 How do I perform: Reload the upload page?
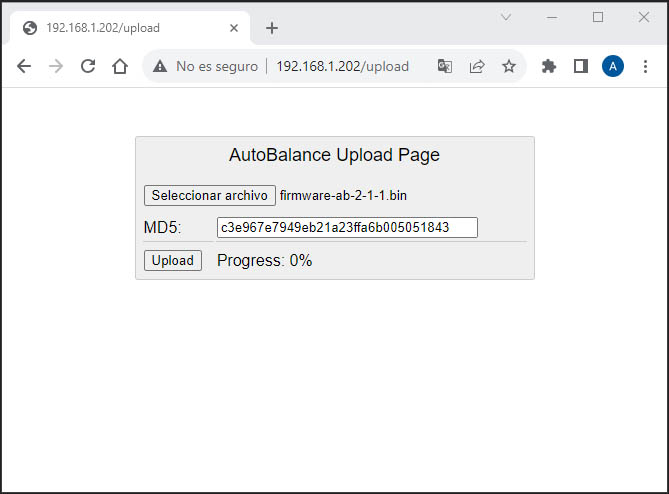pyautogui.click(x=88, y=66)
